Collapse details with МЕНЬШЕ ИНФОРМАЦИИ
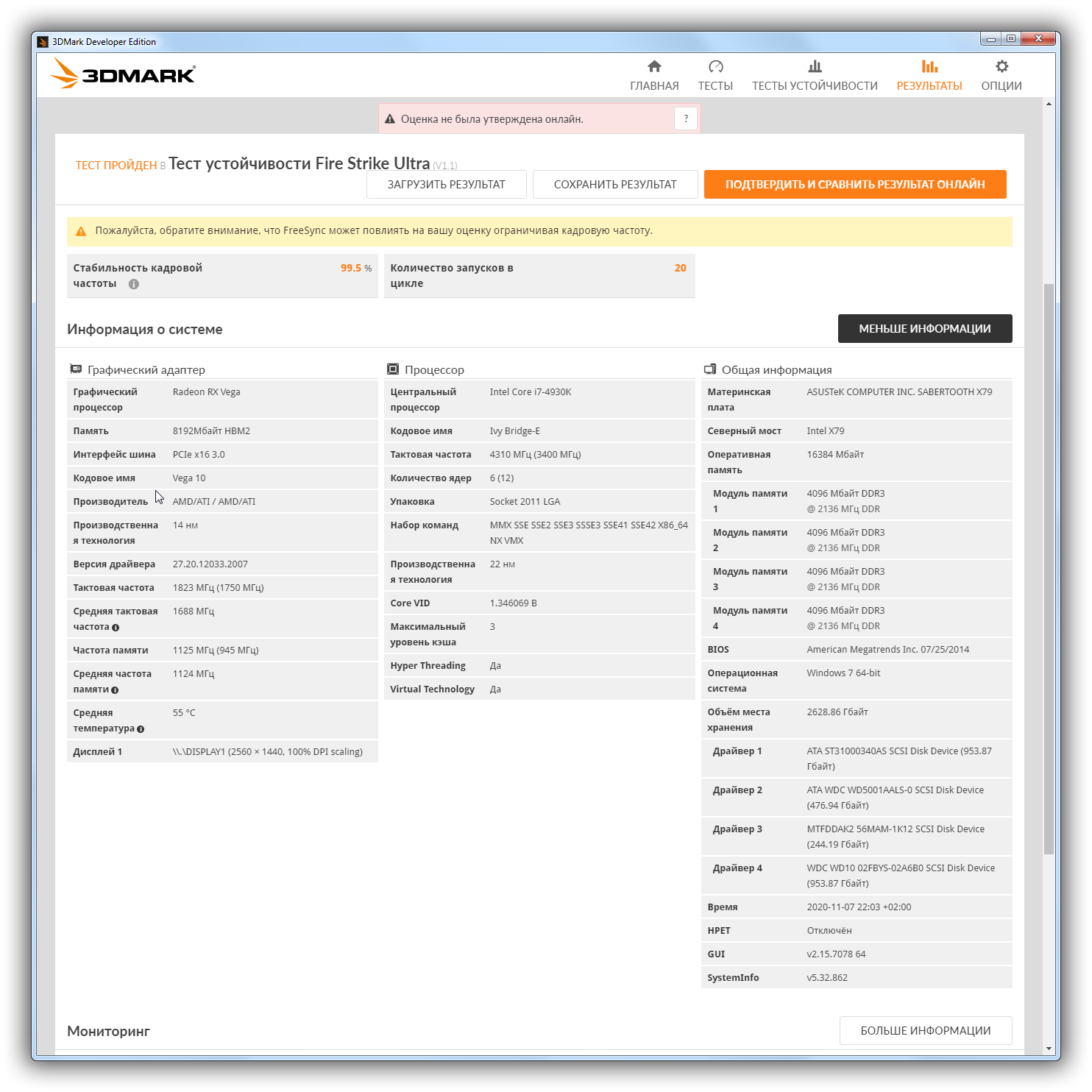The image size is (1092, 1092). click(x=925, y=329)
